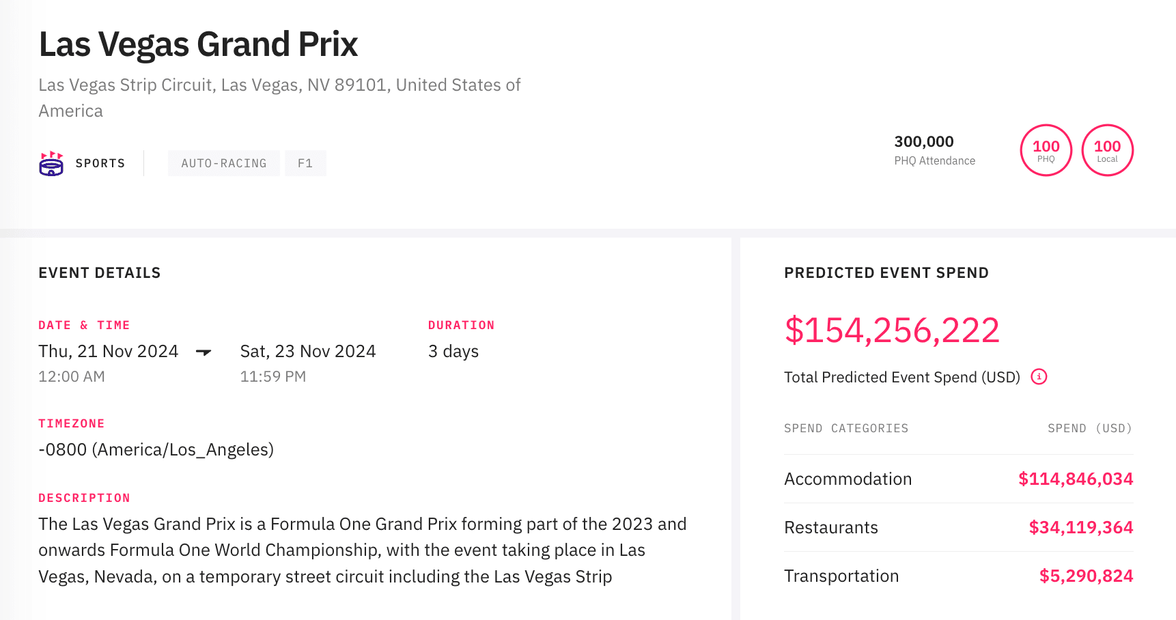Click the SPORTS category label
Screen dimensions: 1176x620
tap(100, 162)
